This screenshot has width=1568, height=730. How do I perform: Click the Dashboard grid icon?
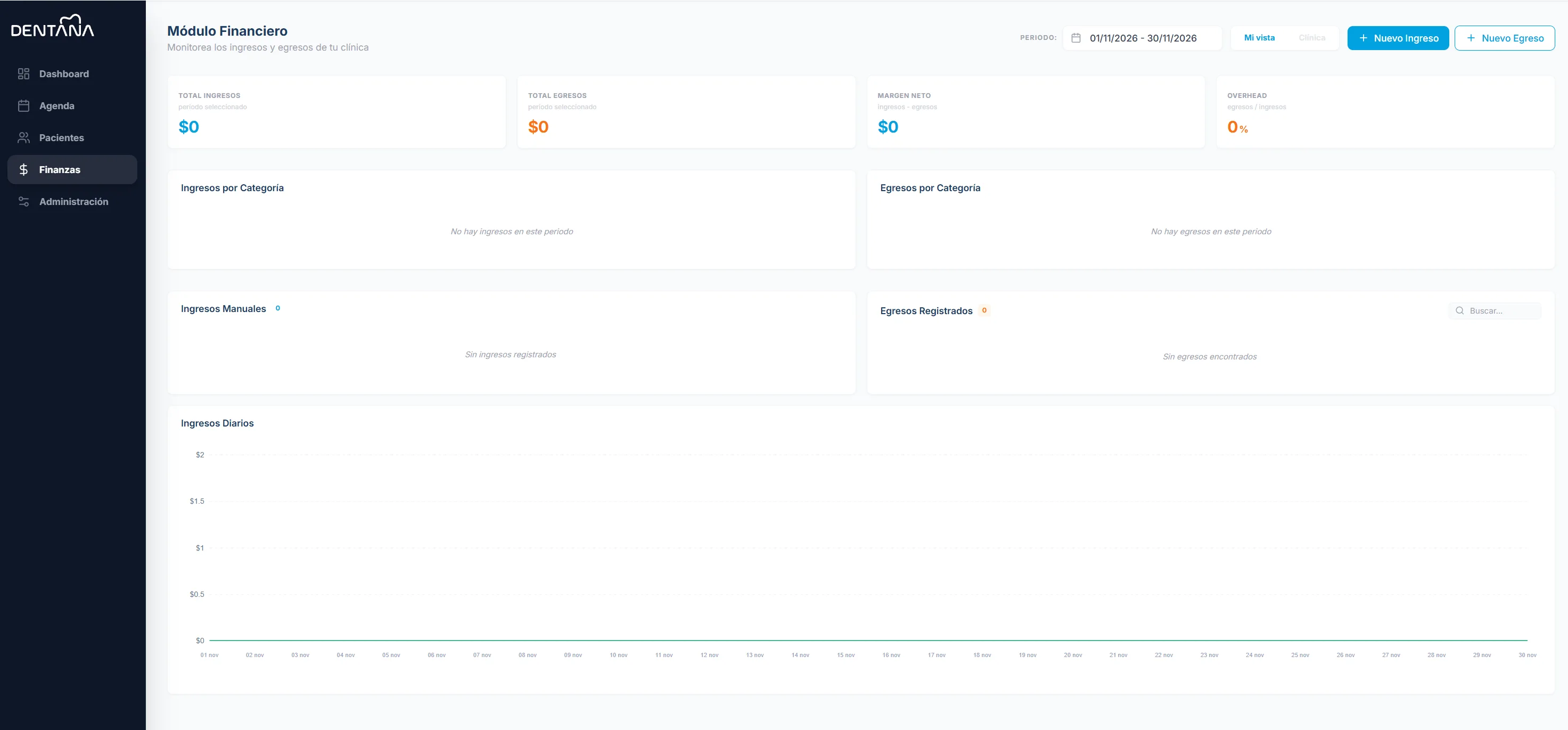click(x=24, y=73)
